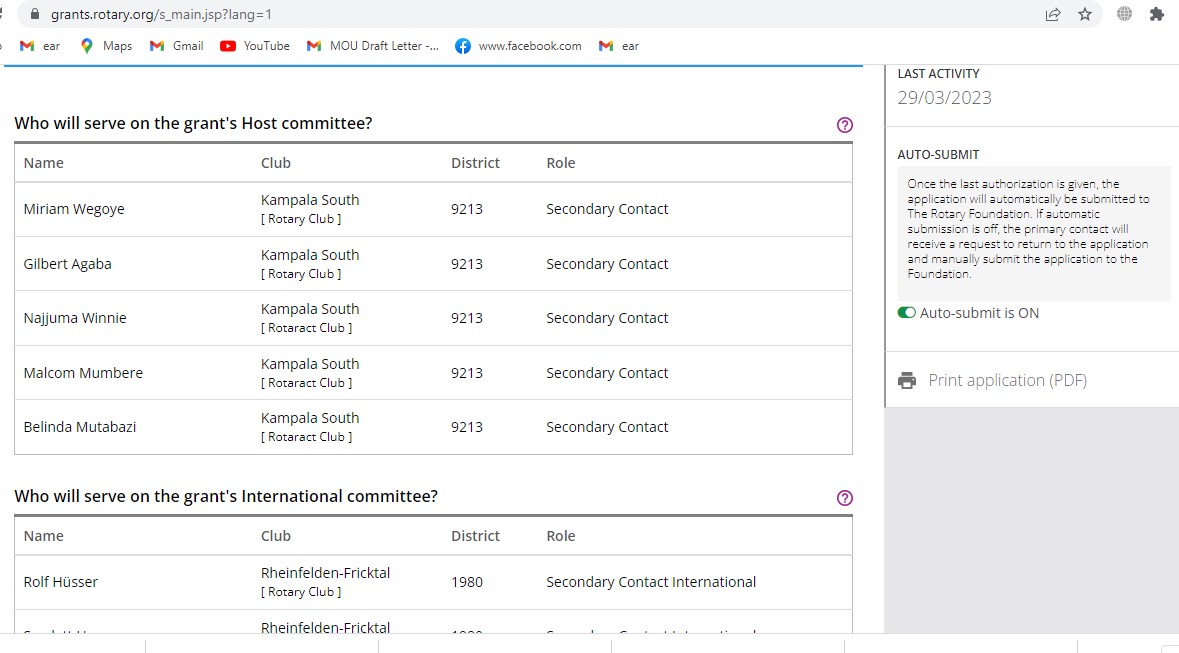Click district 9213 in Gilbert Agaba row

coord(467,264)
